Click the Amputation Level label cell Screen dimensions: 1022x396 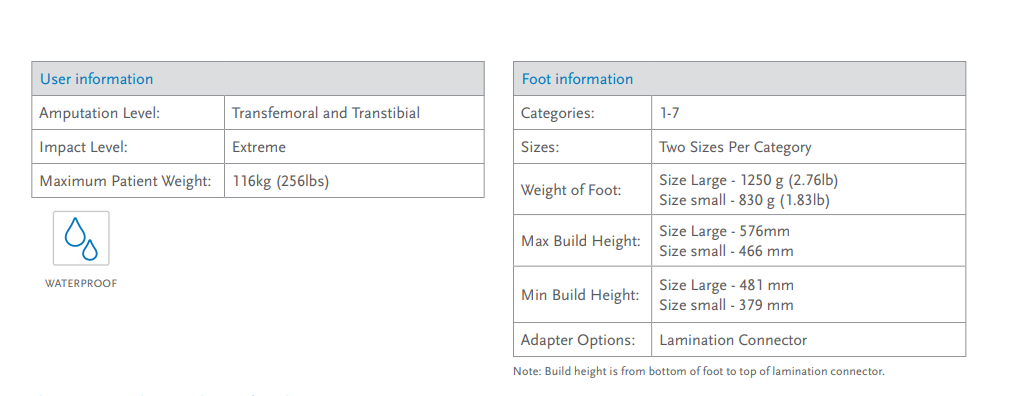click(128, 113)
